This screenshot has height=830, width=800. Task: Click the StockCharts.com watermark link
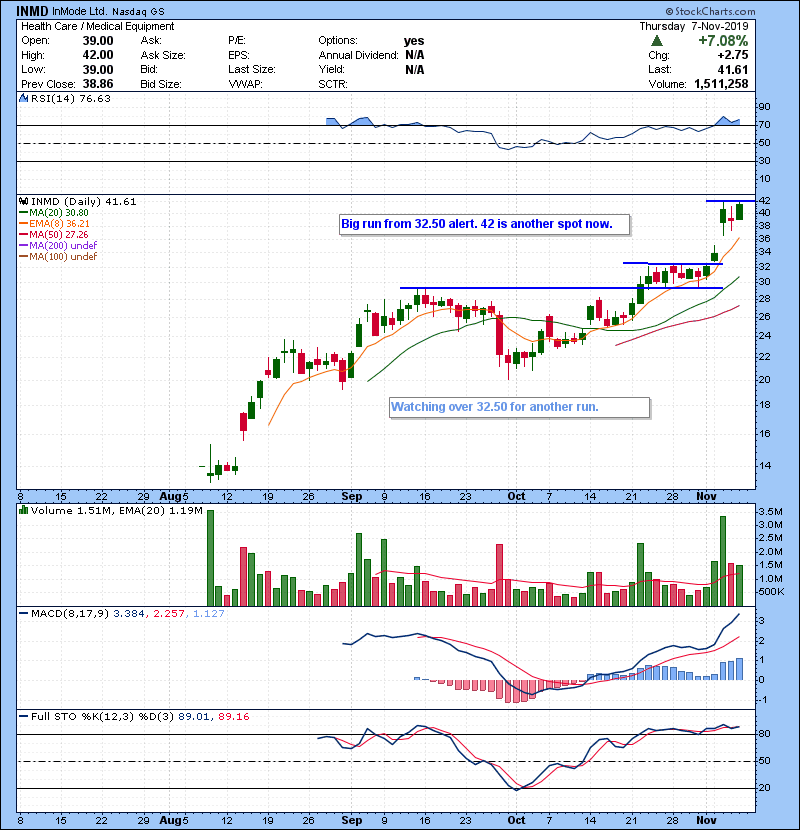point(711,11)
